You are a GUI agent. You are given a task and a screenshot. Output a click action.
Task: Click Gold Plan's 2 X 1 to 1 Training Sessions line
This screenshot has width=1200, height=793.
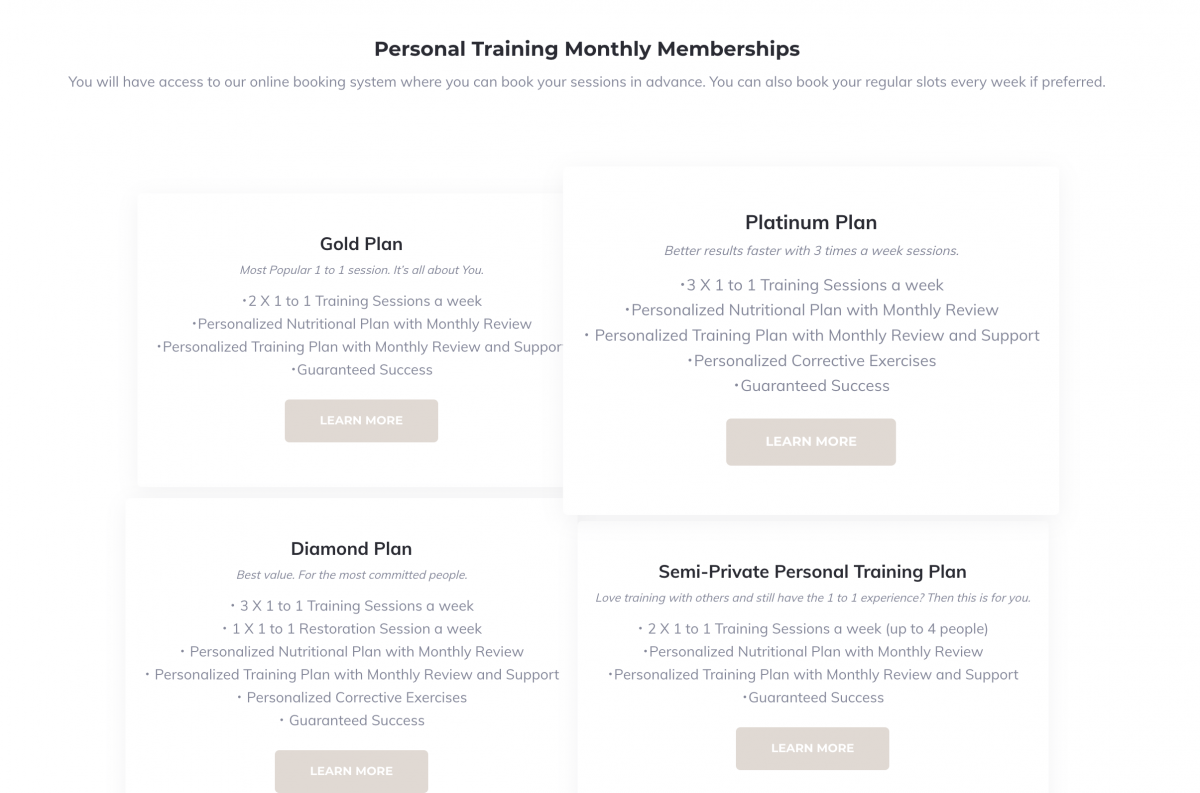click(x=362, y=301)
